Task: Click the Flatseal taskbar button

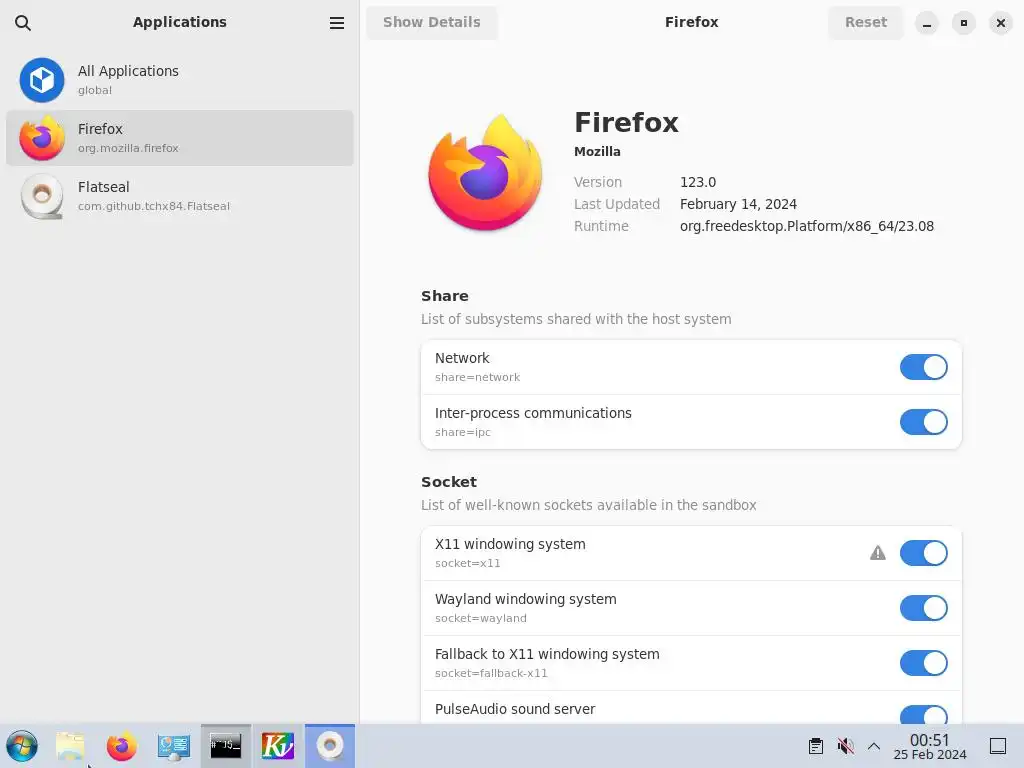Action: click(x=330, y=746)
